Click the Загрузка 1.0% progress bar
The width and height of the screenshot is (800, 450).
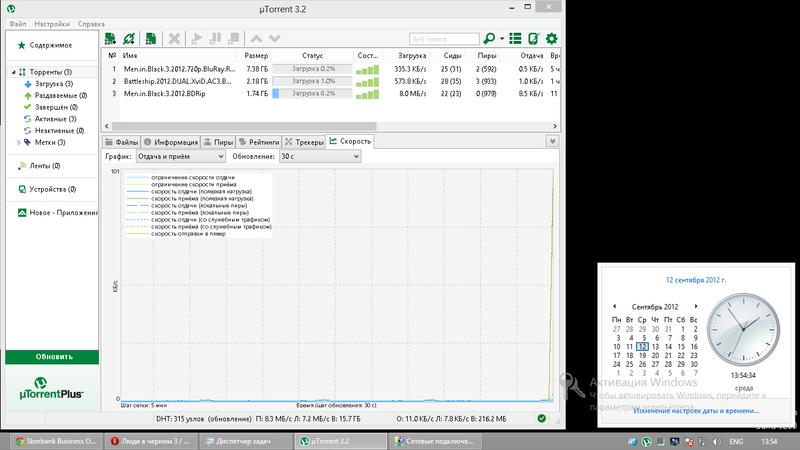312,81
